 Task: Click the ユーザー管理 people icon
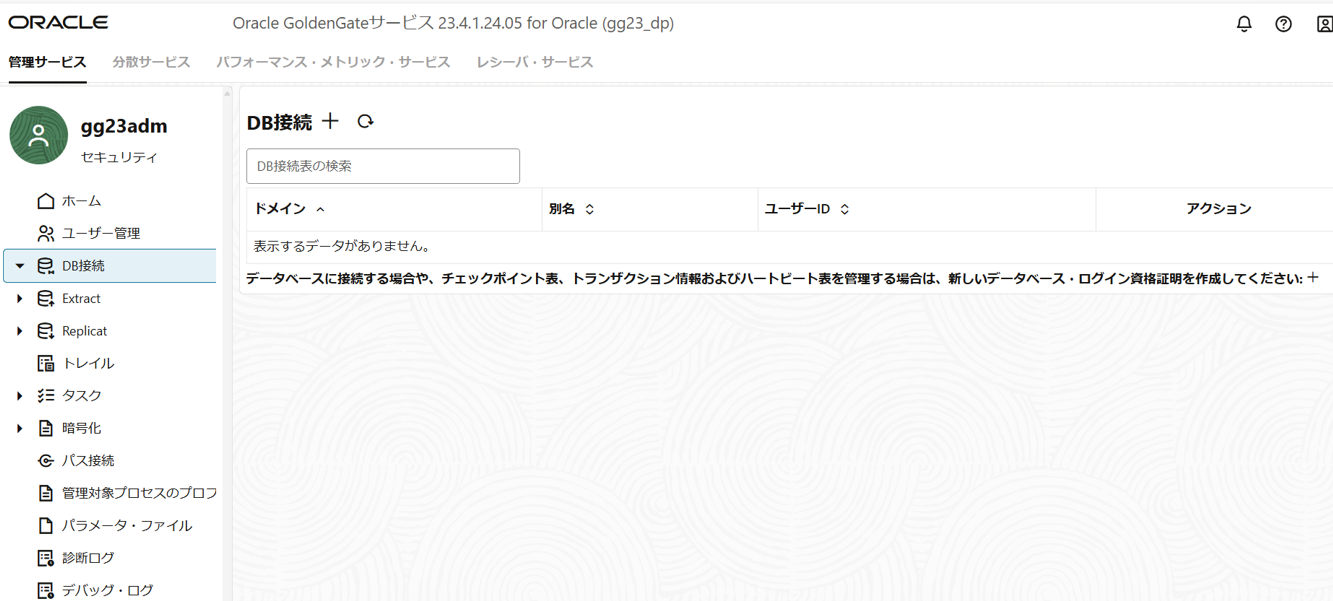point(45,233)
